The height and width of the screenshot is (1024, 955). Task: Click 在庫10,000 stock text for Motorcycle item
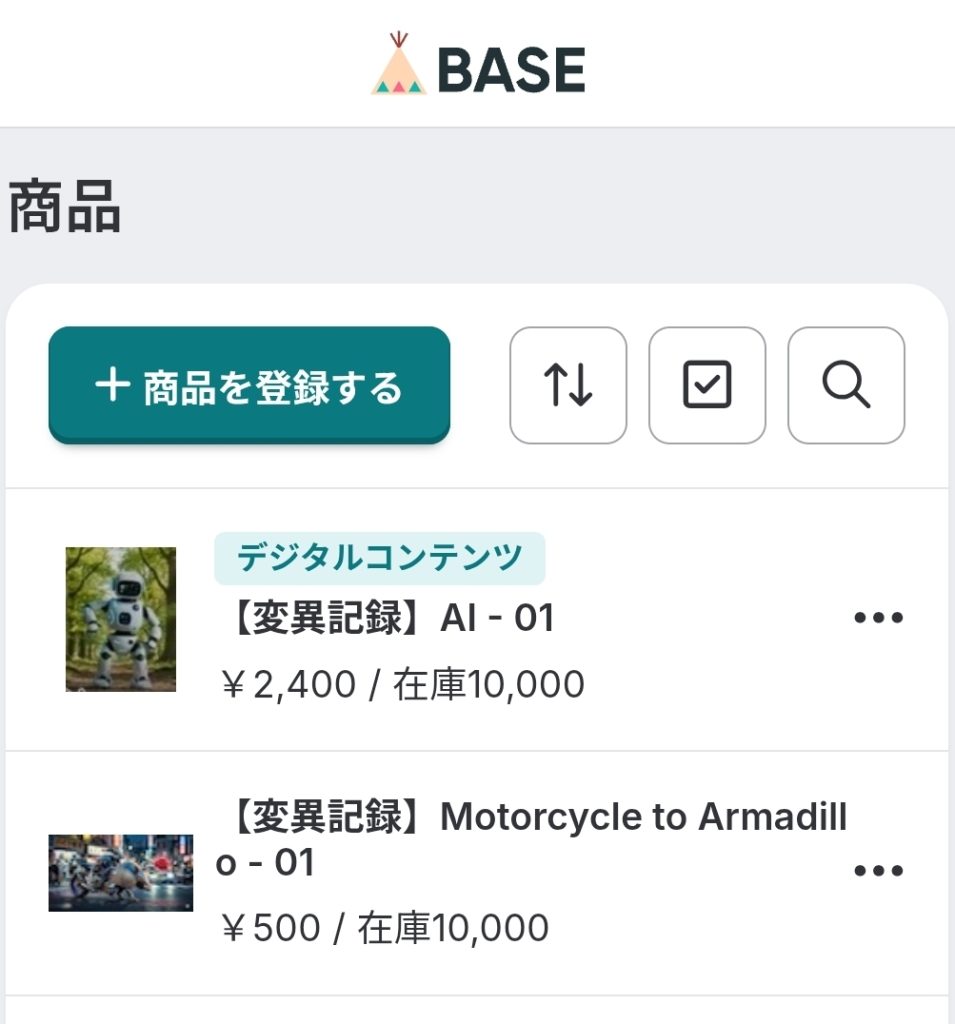[453, 928]
